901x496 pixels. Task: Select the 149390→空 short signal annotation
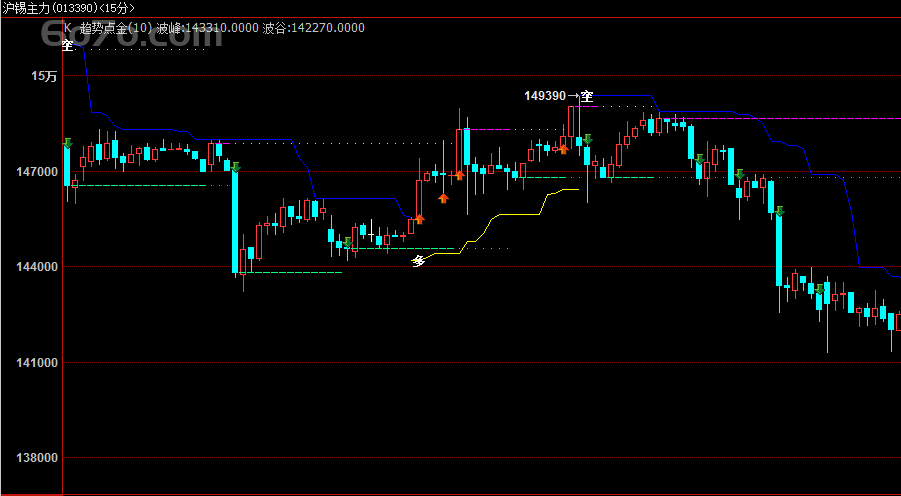point(559,96)
